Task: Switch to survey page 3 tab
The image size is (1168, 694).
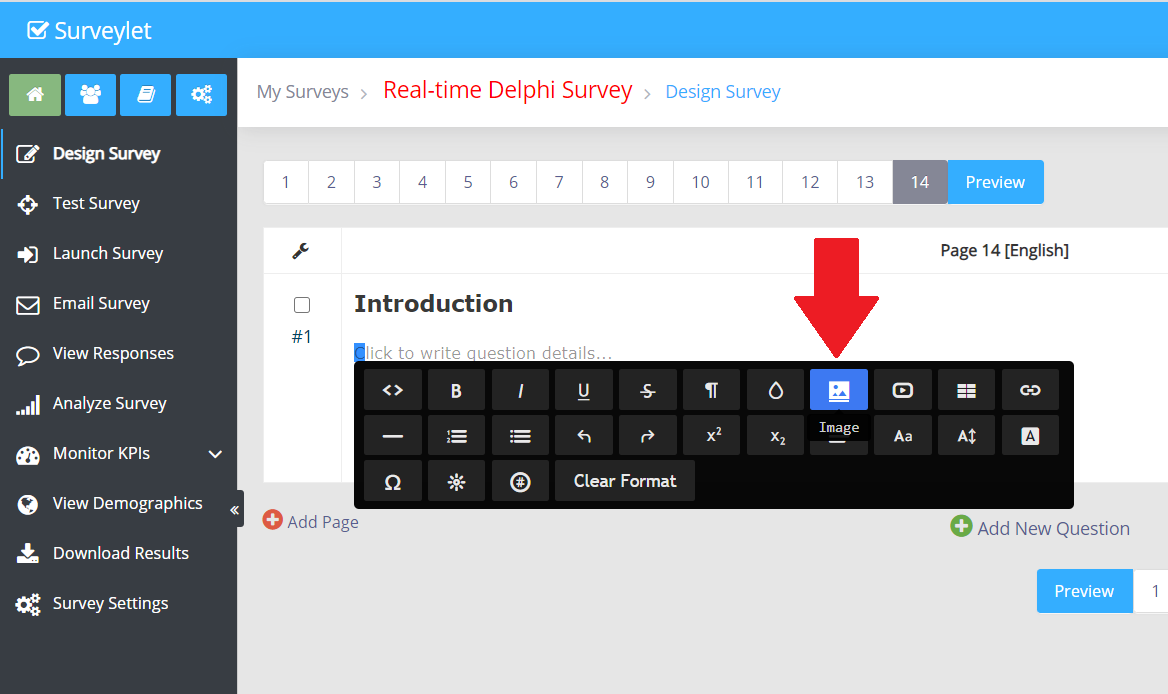Action: pos(377,182)
